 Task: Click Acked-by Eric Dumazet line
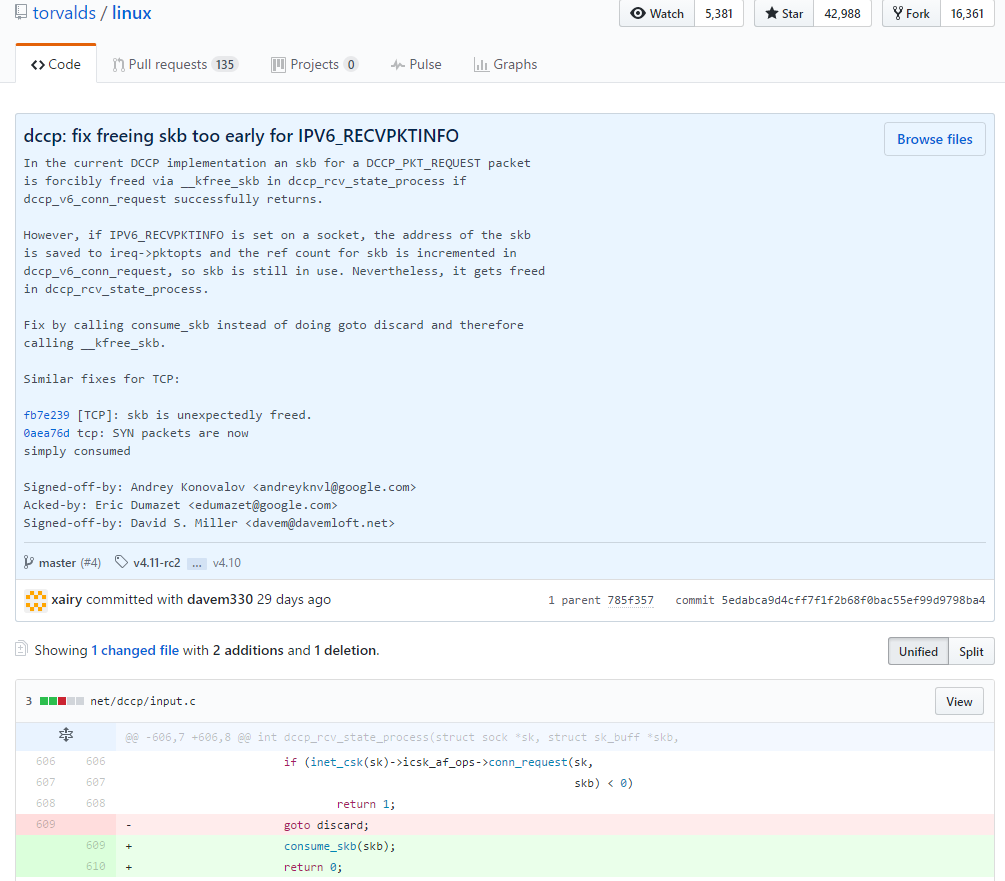181,505
